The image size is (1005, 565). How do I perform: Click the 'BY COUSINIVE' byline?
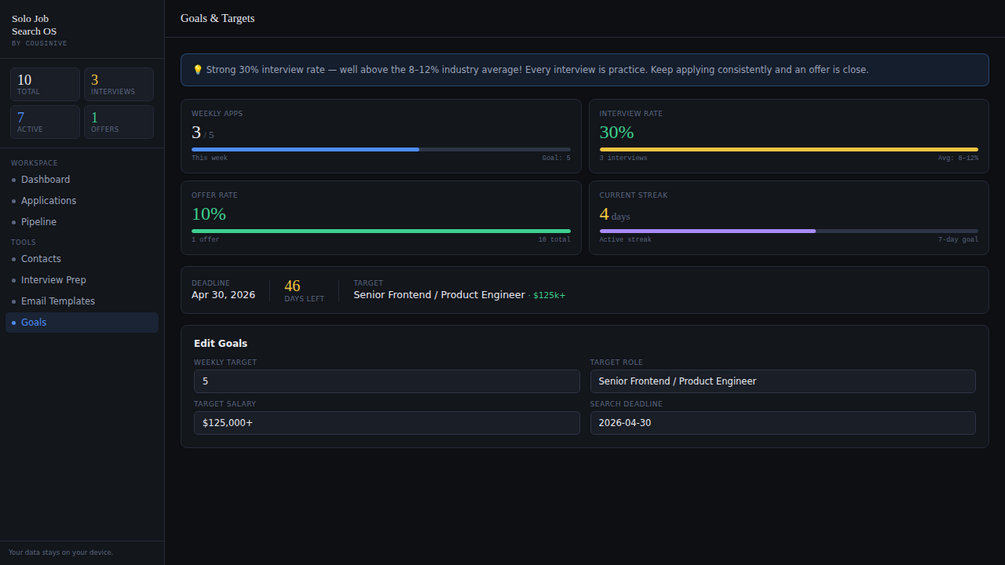39,44
